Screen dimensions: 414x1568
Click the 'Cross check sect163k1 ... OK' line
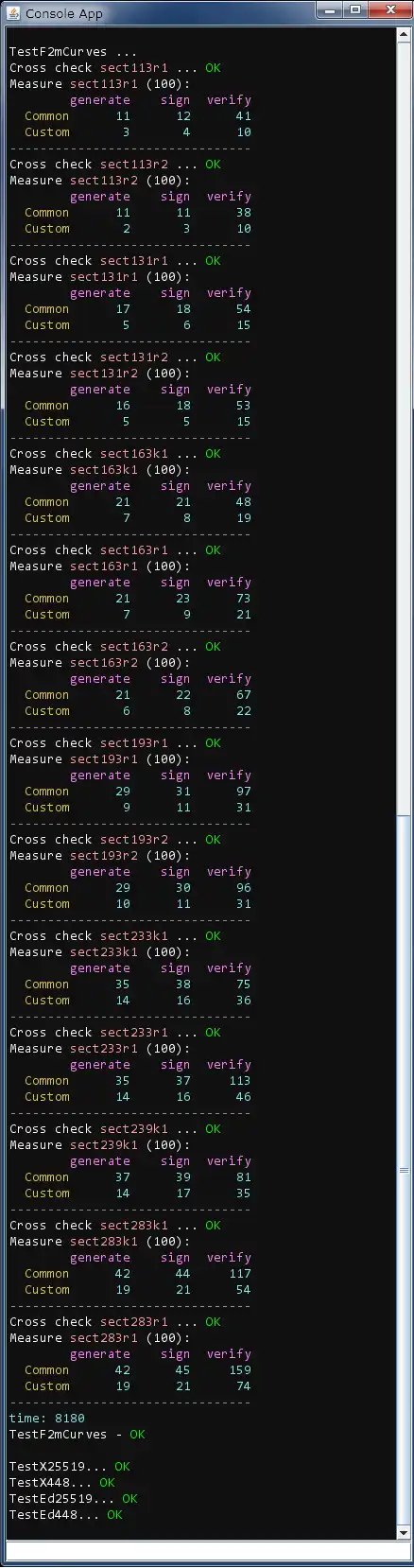pyautogui.click(x=115, y=454)
